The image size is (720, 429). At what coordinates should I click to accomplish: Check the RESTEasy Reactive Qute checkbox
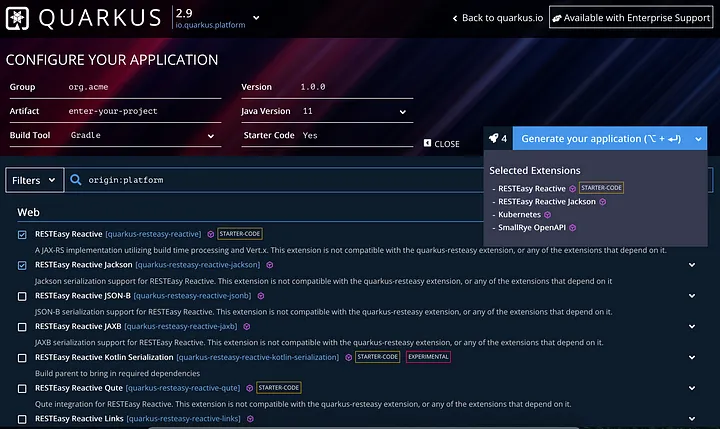click(22, 389)
